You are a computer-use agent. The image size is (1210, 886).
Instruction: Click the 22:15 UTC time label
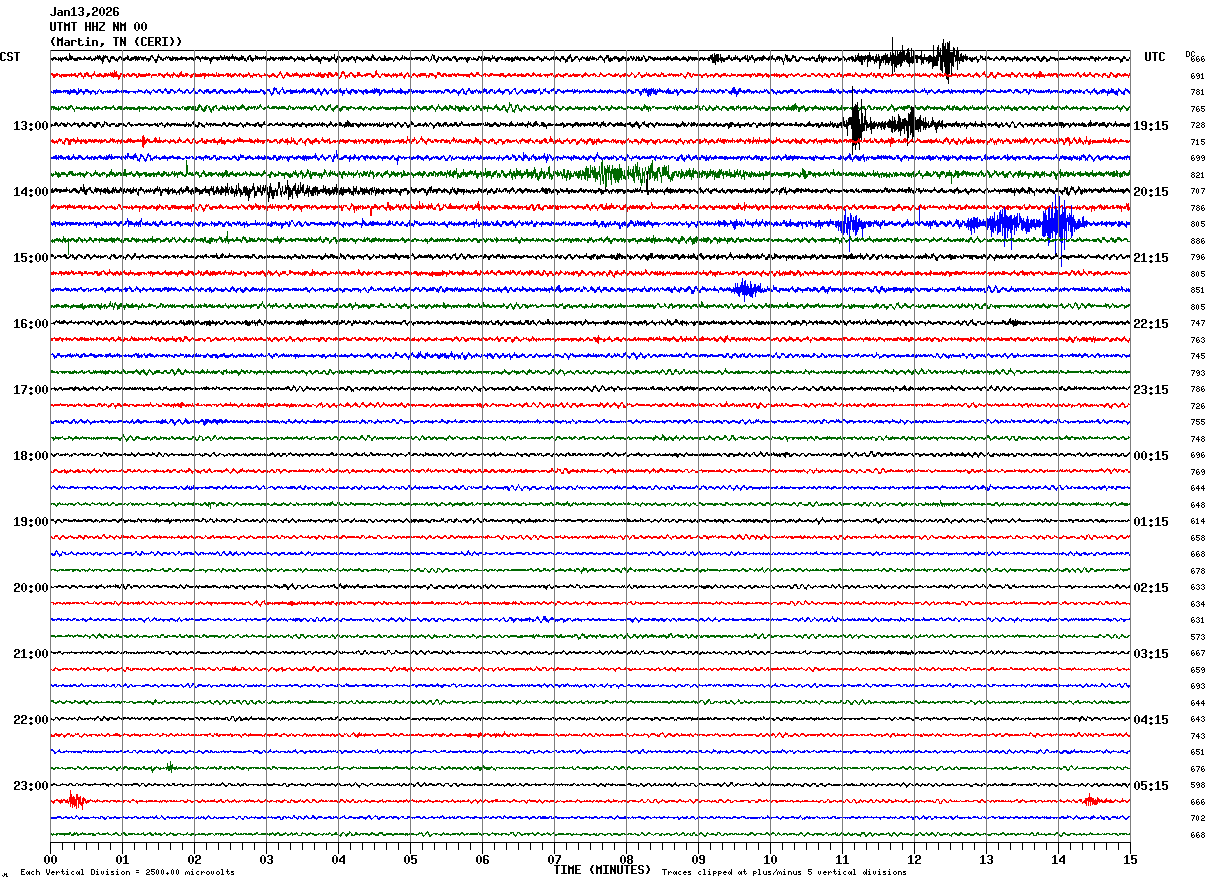tap(1151, 324)
